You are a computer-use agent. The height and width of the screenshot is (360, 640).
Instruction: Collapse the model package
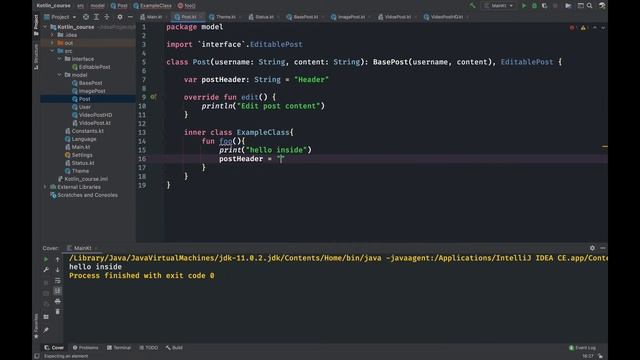click(60, 75)
